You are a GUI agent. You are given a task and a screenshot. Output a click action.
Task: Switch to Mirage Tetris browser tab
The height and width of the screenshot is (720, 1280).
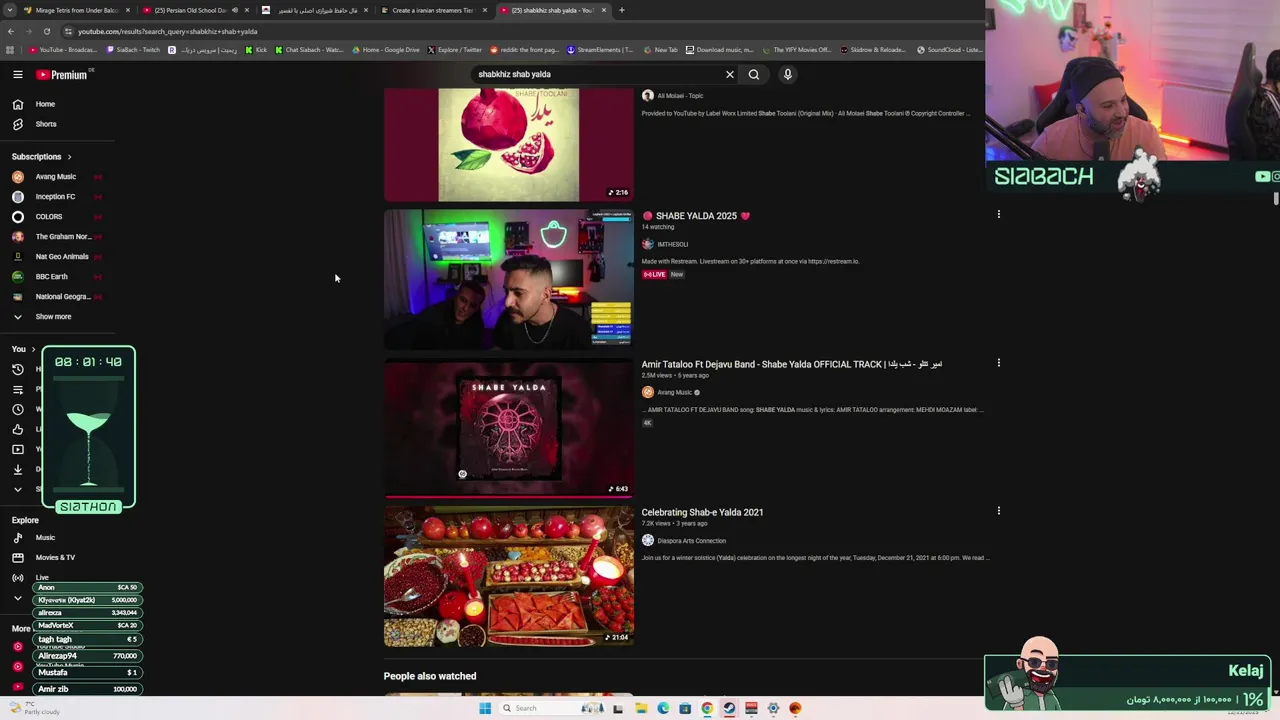pyautogui.click(x=78, y=10)
